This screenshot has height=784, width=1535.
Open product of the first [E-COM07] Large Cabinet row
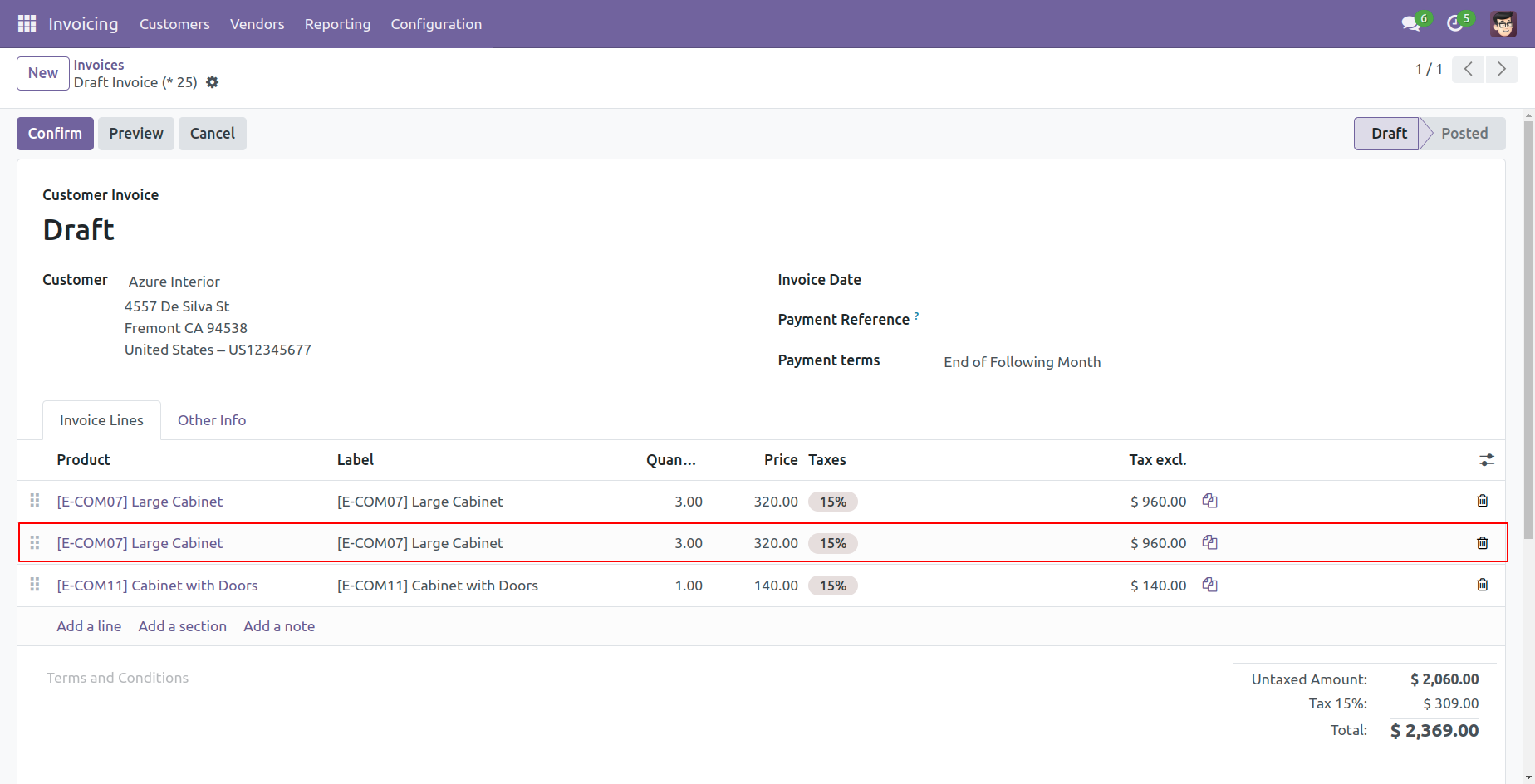coord(140,502)
